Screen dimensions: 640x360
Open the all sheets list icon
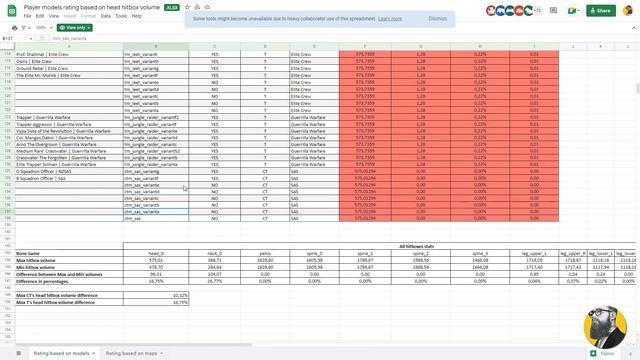18,353
